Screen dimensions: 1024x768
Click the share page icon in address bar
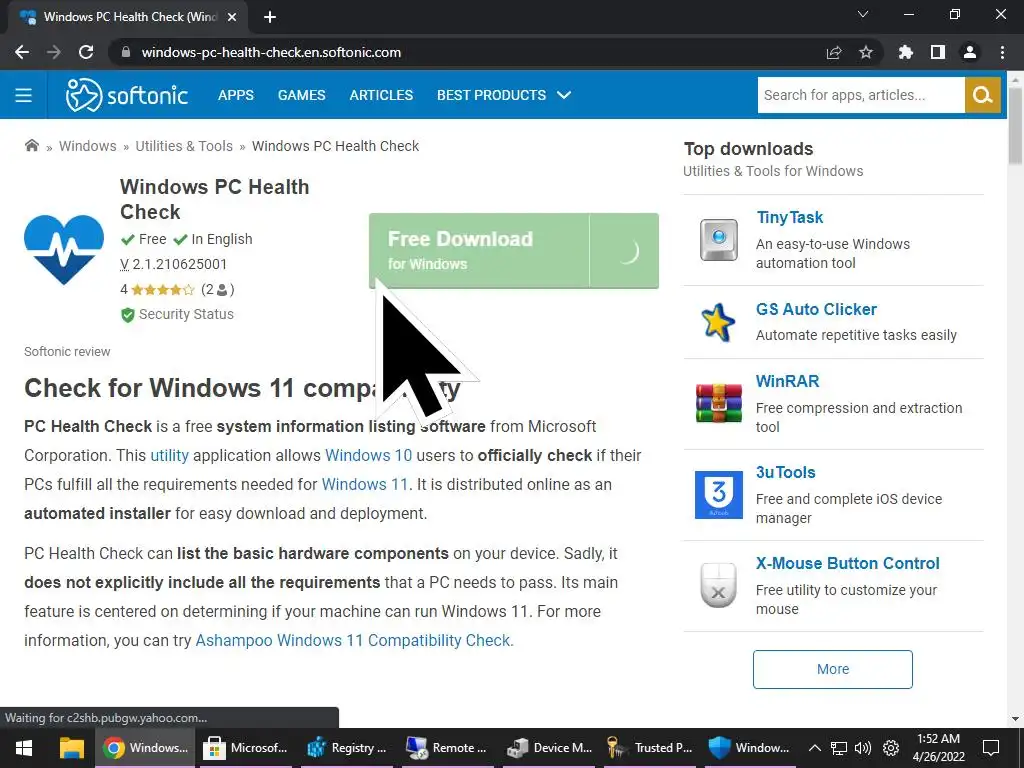coord(834,52)
